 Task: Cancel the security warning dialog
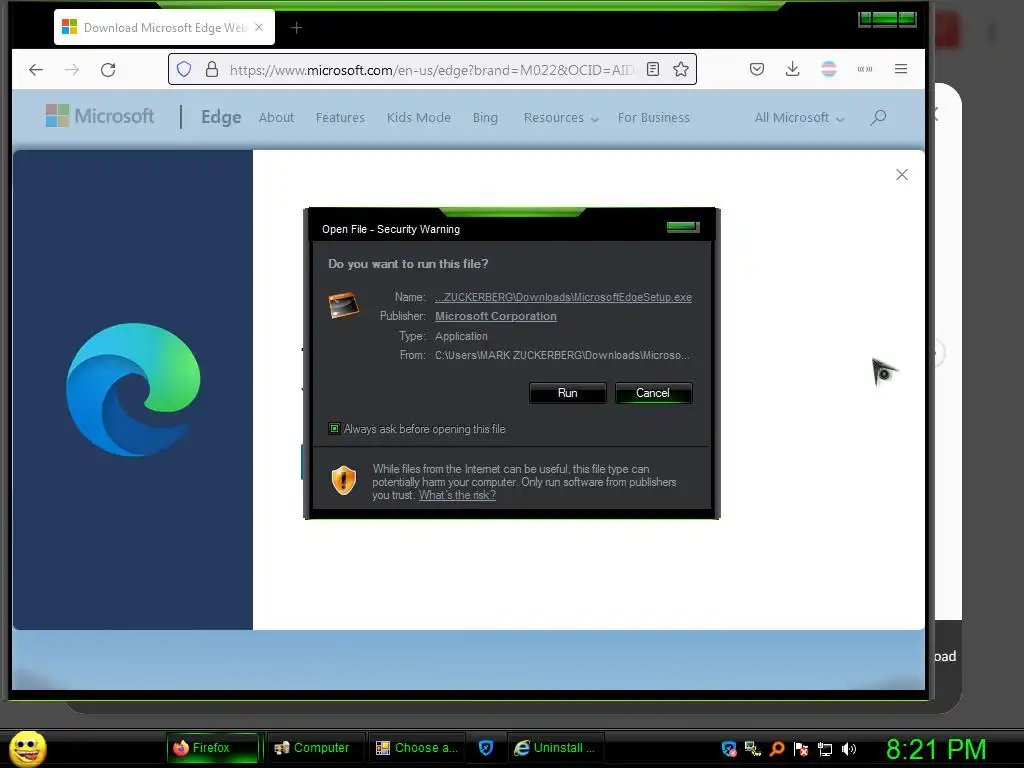tap(653, 393)
